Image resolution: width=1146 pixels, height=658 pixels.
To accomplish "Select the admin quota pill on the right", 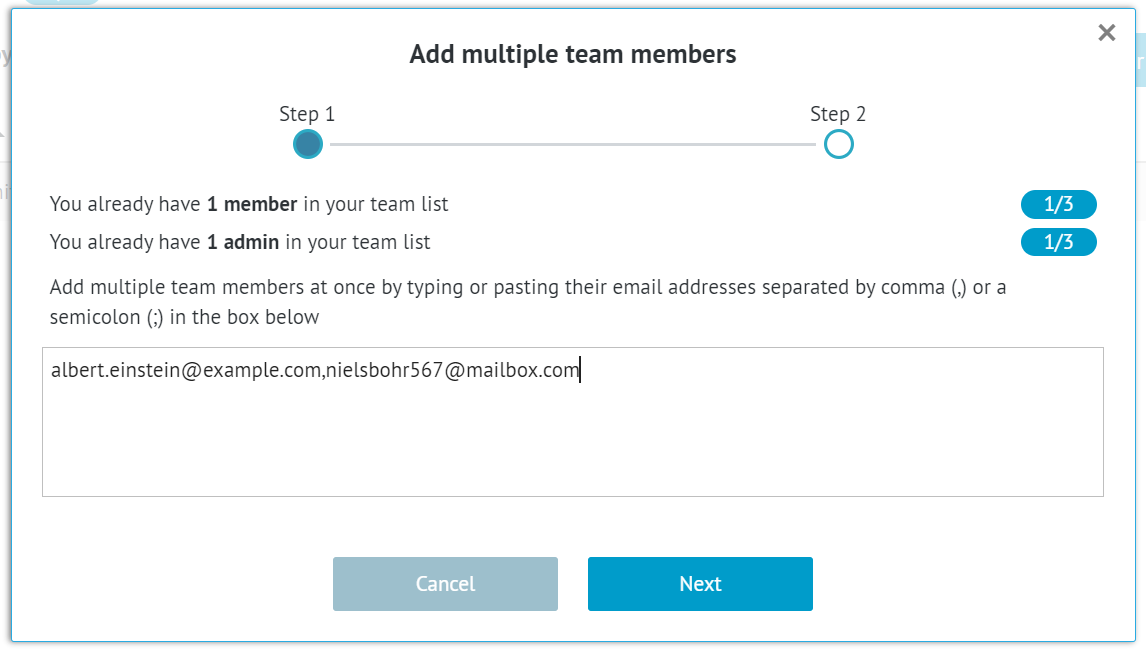I will click(1058, 242).
